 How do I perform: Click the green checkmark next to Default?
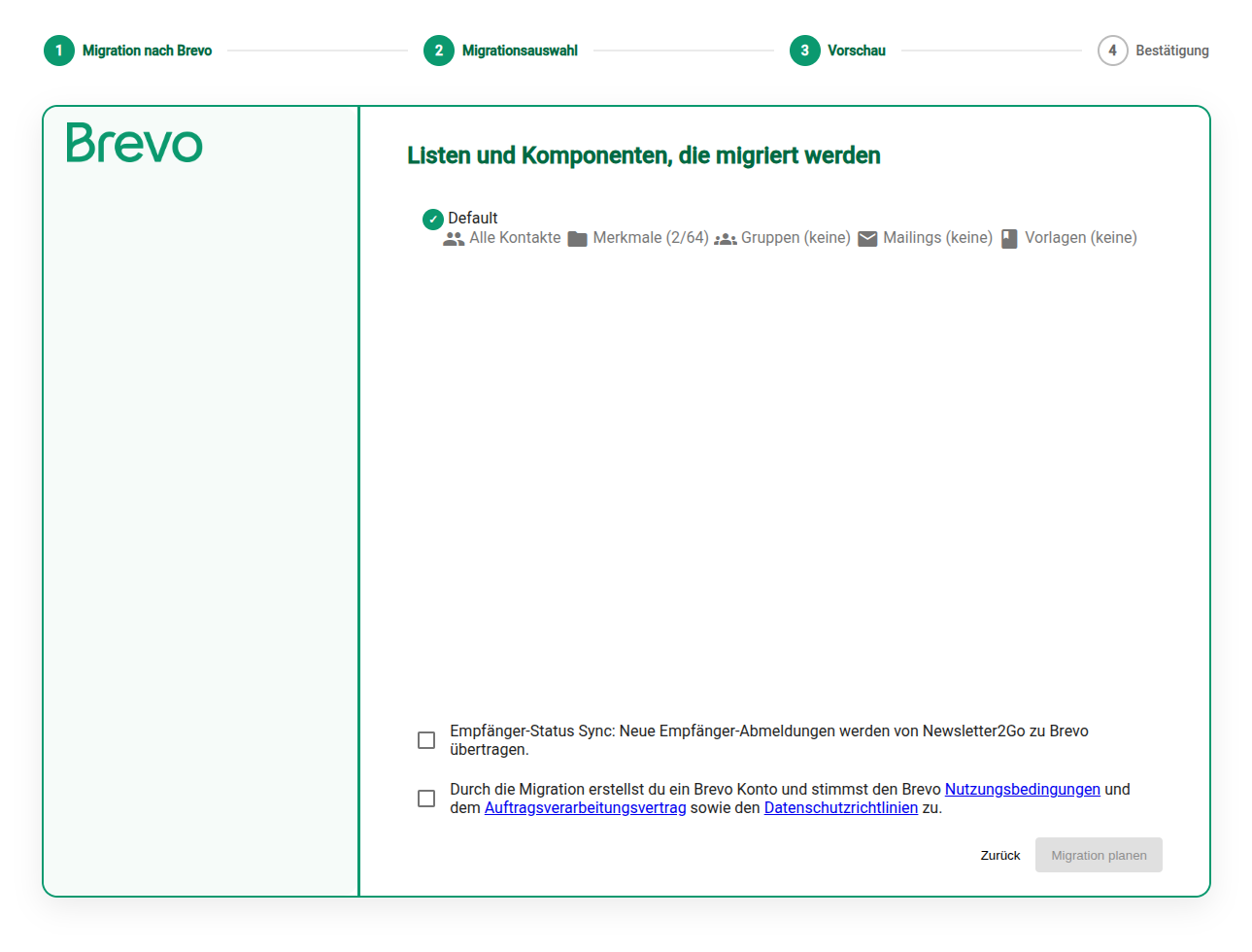coord(433,220)
